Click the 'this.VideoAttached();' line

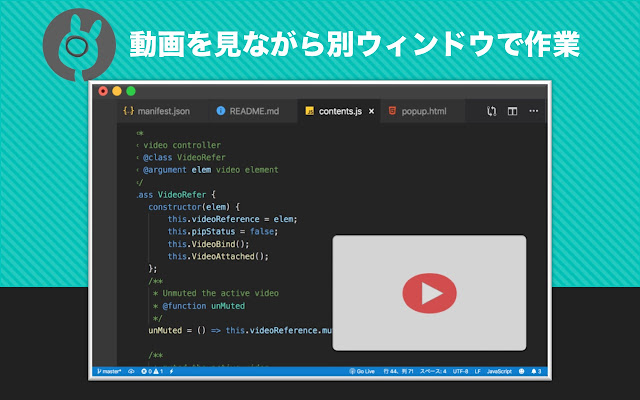coord(218,256)
